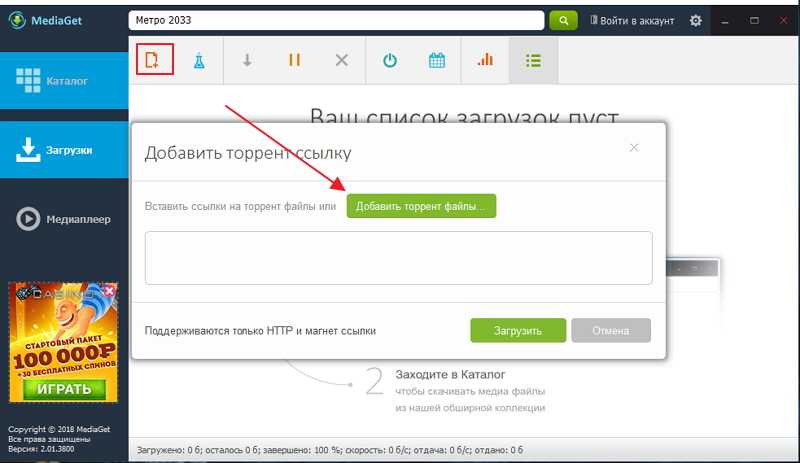Open the scheduler calendar icon

(x=437, y=60)
